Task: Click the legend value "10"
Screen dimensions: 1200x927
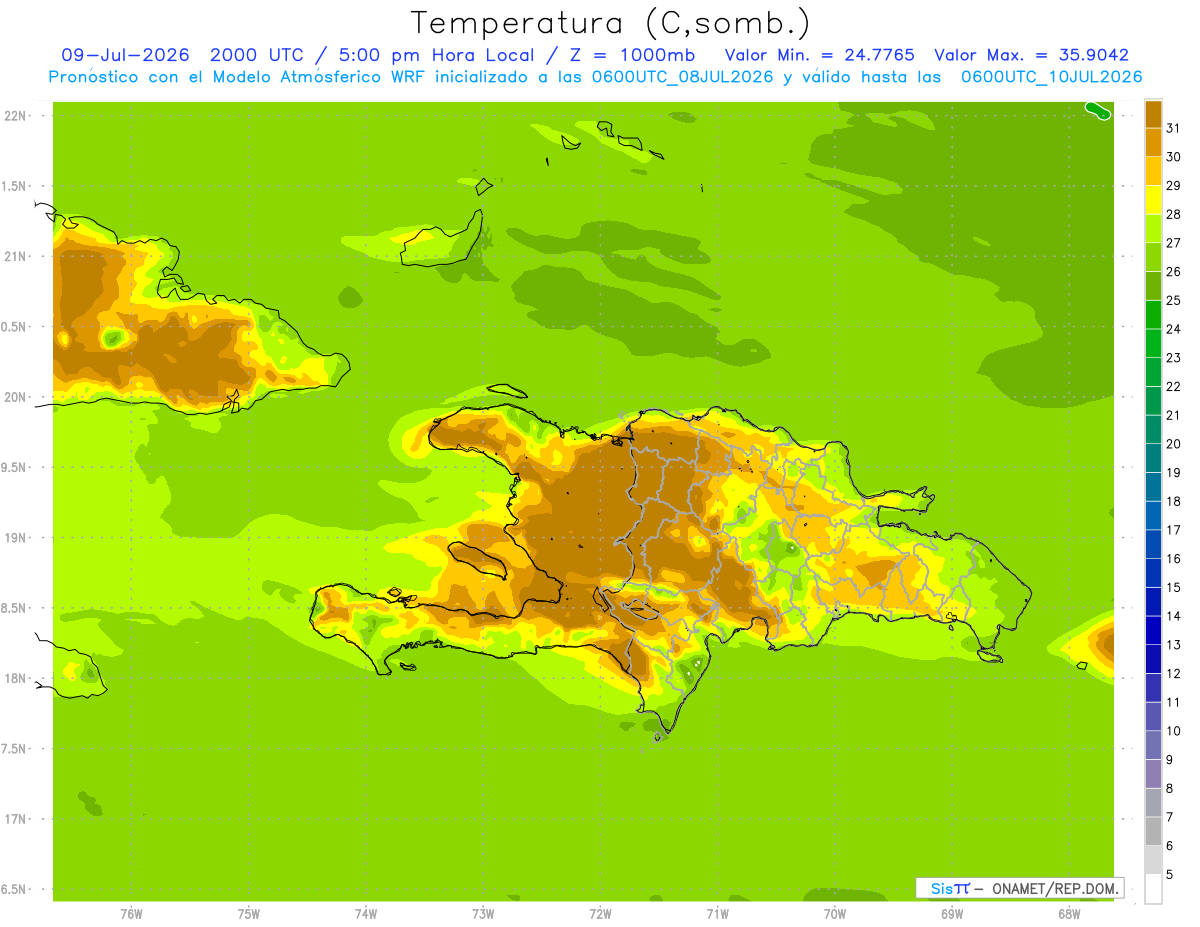Action: point(1173,731)
